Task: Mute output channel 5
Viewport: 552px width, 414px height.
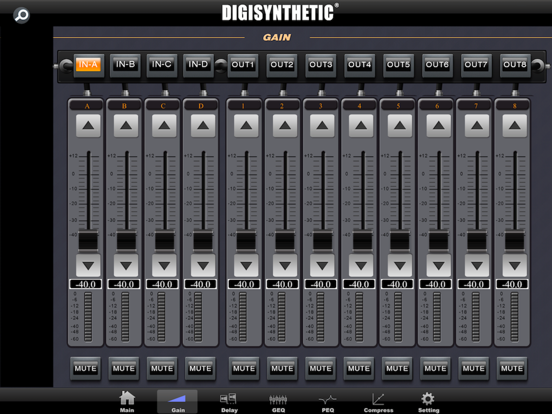Action: coord(397,369)
